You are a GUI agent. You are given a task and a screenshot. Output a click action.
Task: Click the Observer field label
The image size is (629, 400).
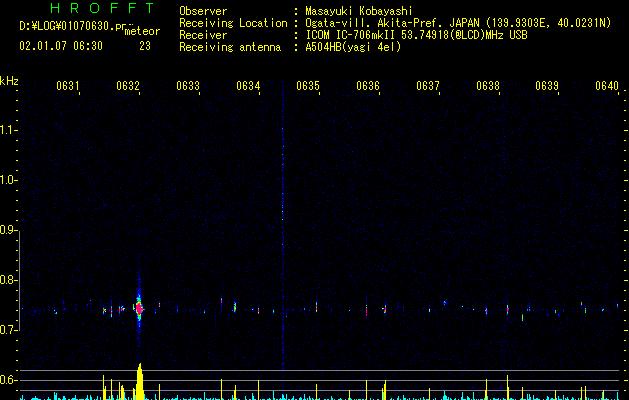tap(203, 11)
